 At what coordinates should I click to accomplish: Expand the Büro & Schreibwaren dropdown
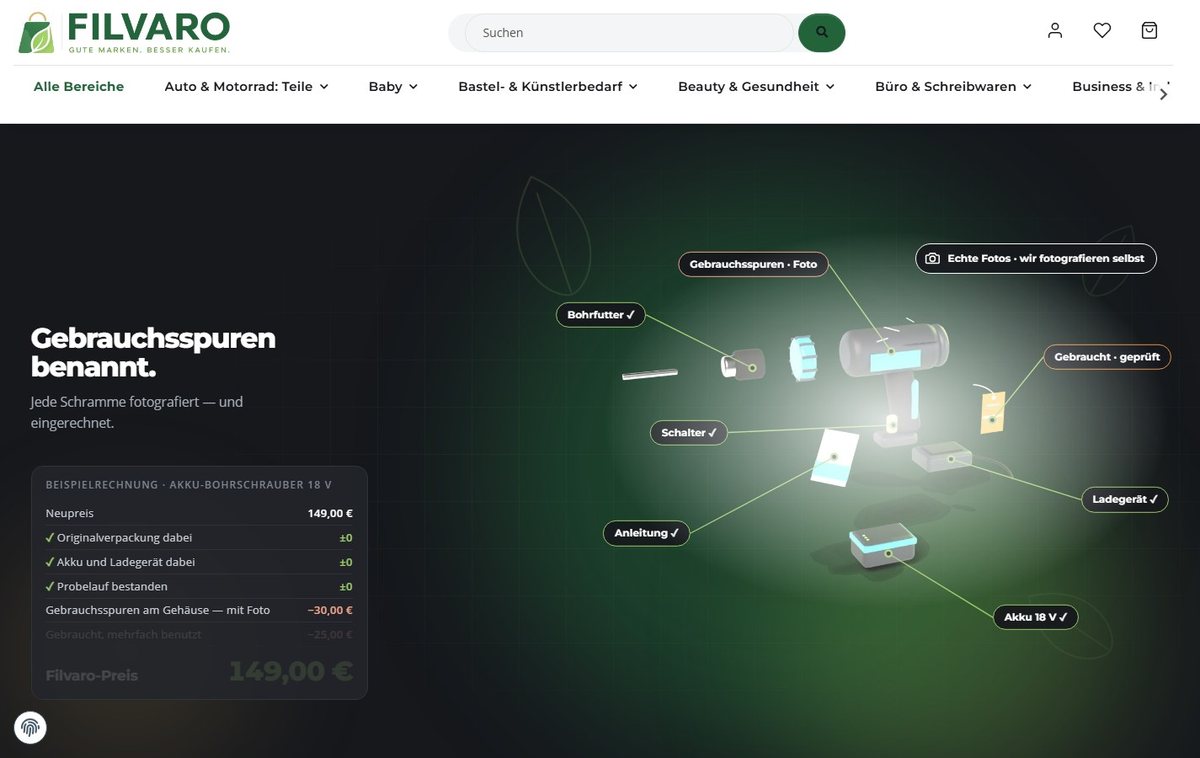pyautogui.click(x=953, y=87)
